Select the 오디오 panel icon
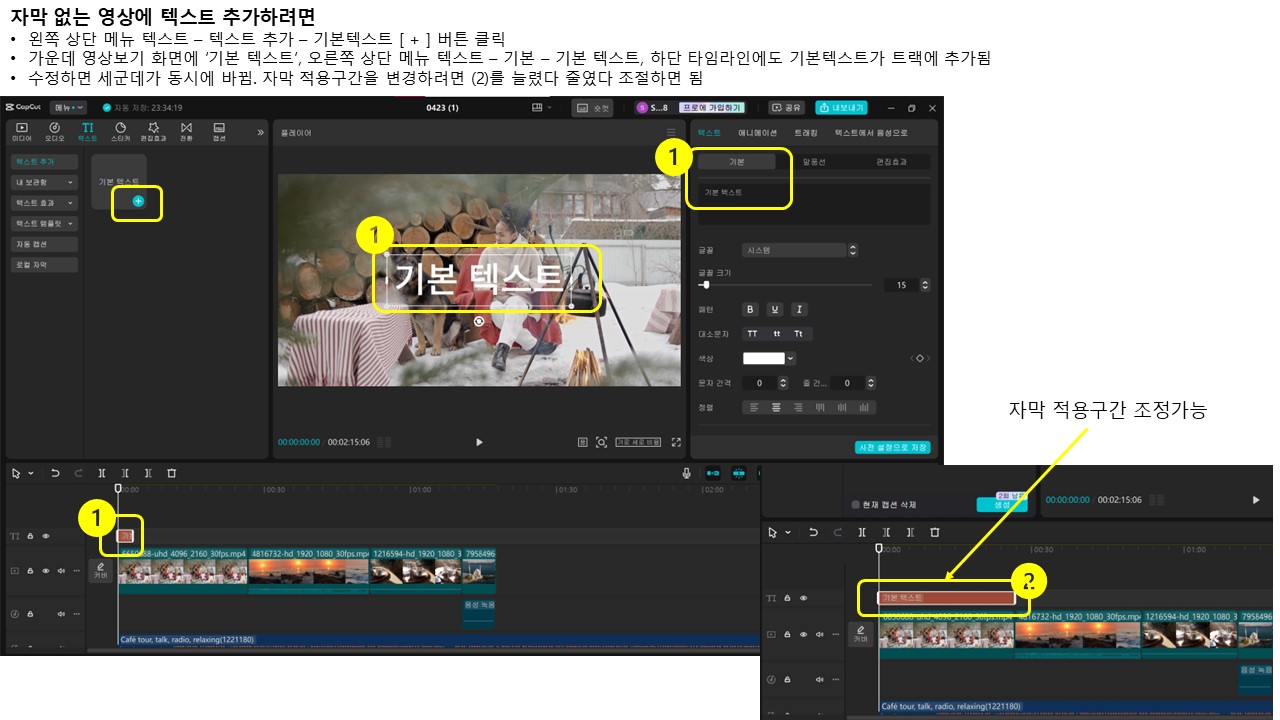 pos(55,132)
